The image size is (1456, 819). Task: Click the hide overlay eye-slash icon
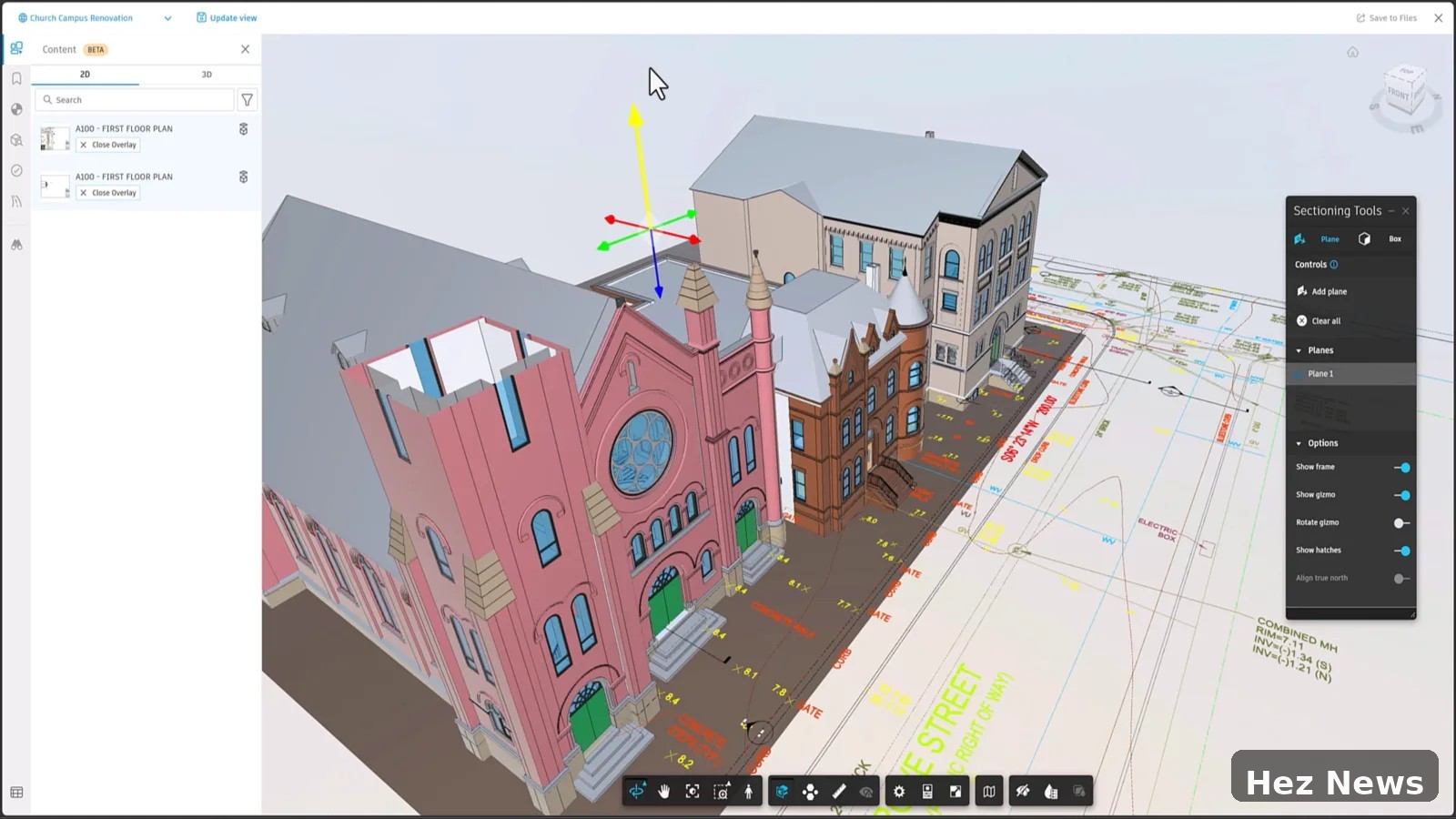click(1023, 792)
